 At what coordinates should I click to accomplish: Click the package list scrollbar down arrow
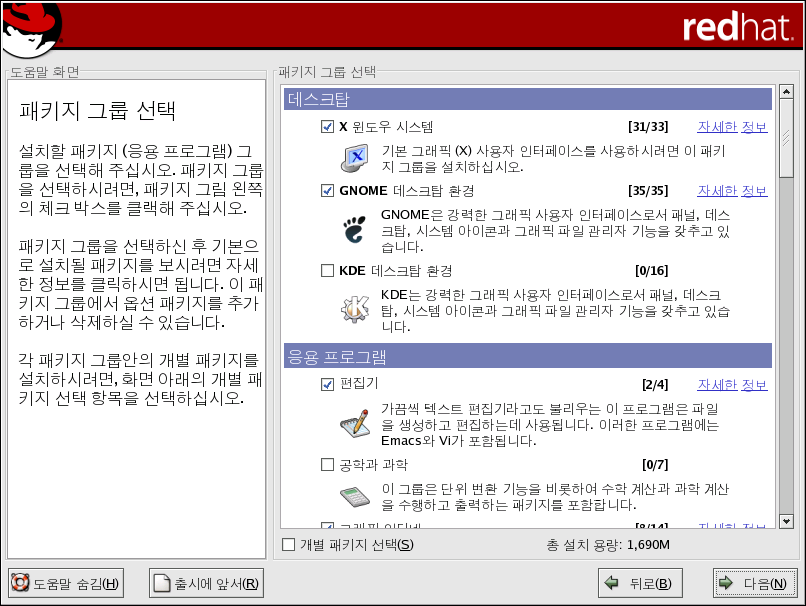[786, 521]
